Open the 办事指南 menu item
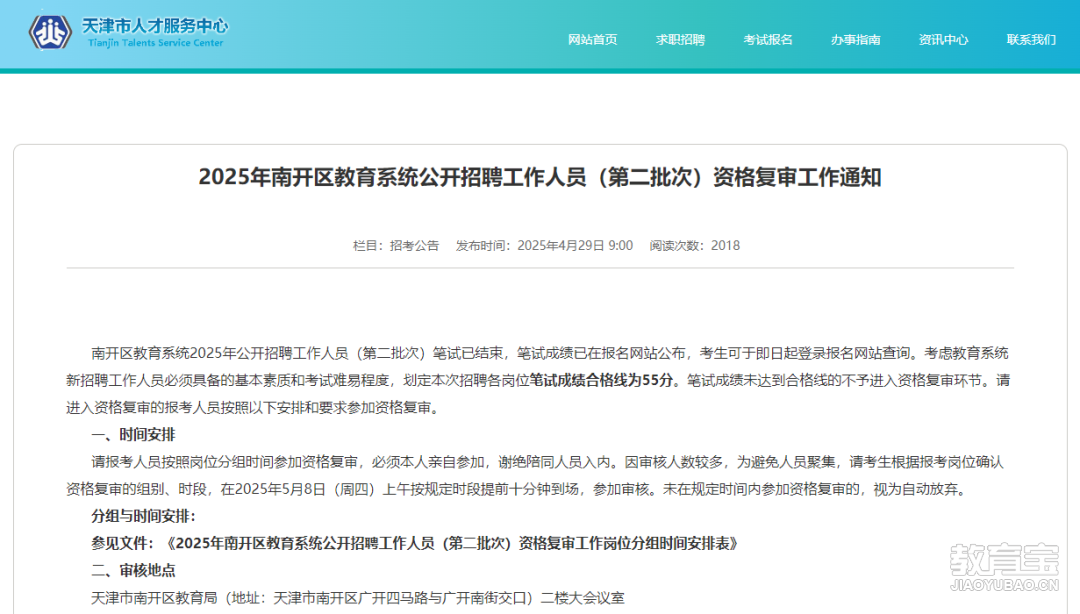Image resolution: width=1080 pixels, height=614 pixels. pyautogui.click(x=855, y=40)
